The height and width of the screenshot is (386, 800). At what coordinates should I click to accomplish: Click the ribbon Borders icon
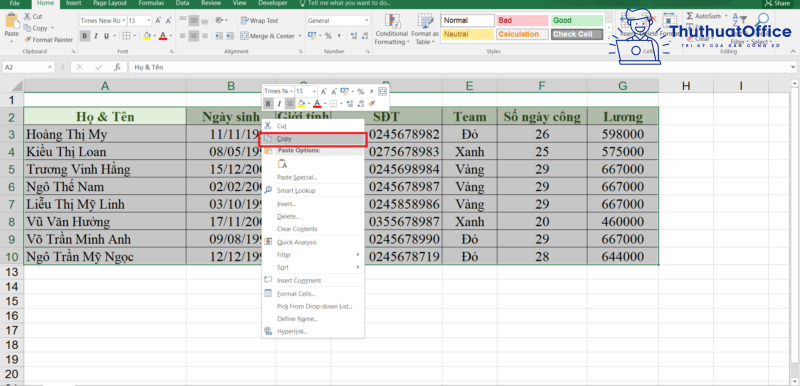click(126, 36)
